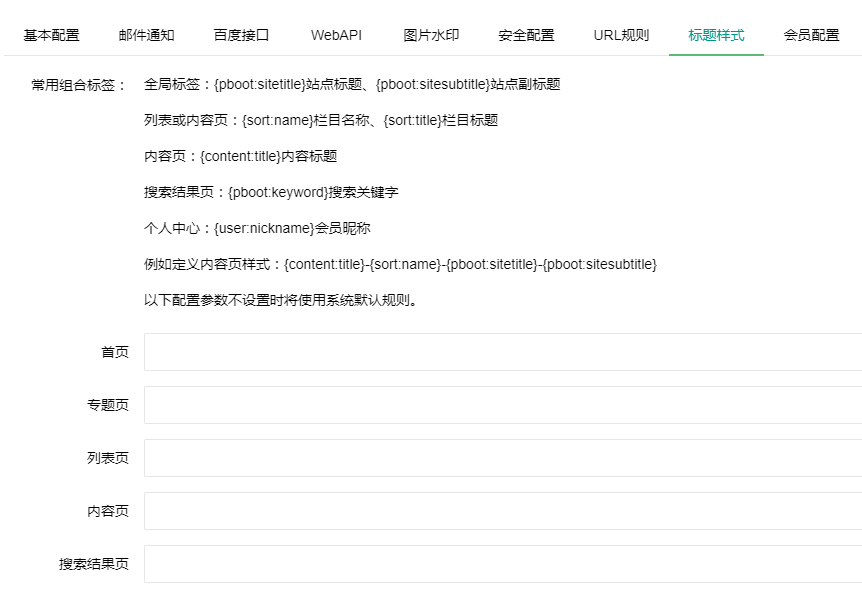The width and height of the screenshot is (862, 596).
Task: Open the 图片水印 watermark tab
Action: (429, 32)
